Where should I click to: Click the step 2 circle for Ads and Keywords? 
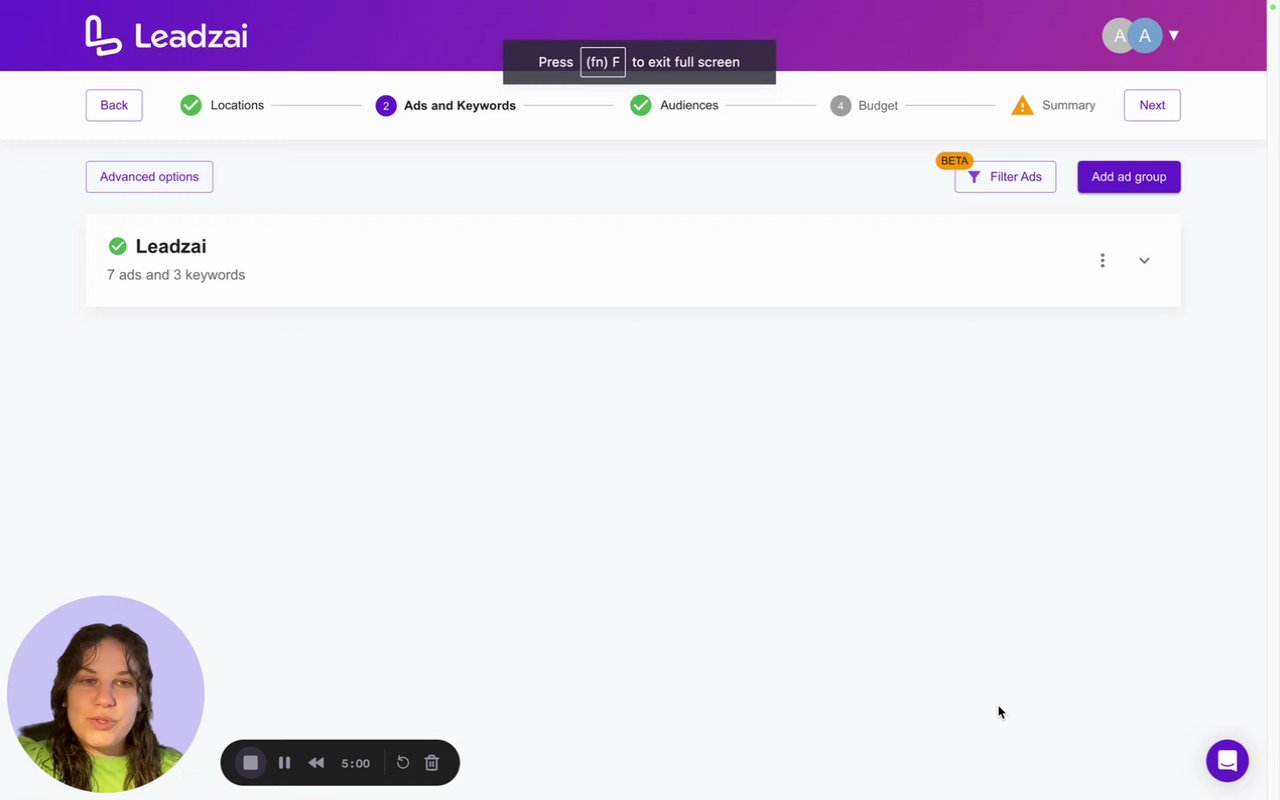[x=386, y=106]
